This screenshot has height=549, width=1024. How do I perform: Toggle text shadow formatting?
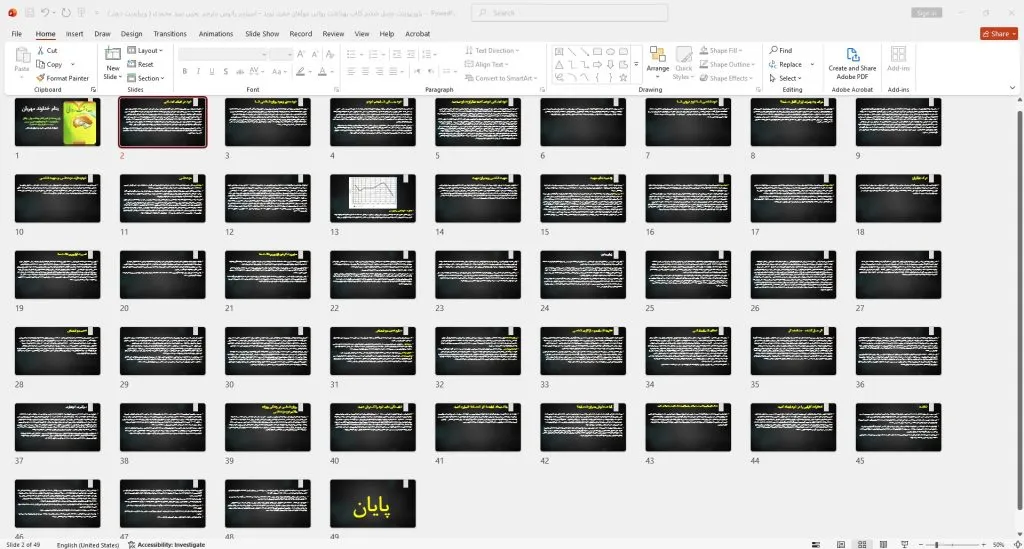pyautogui.click(x=226, y=72)
